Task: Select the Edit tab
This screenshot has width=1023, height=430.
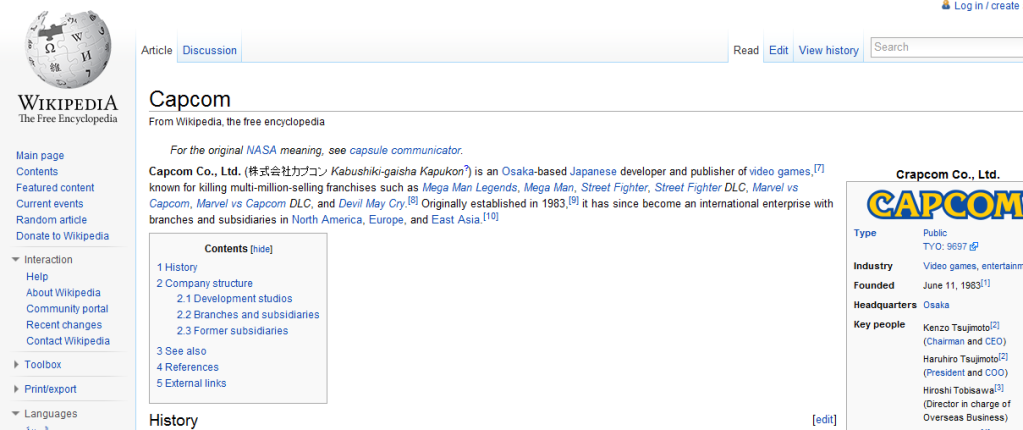Action: [778, 50]
